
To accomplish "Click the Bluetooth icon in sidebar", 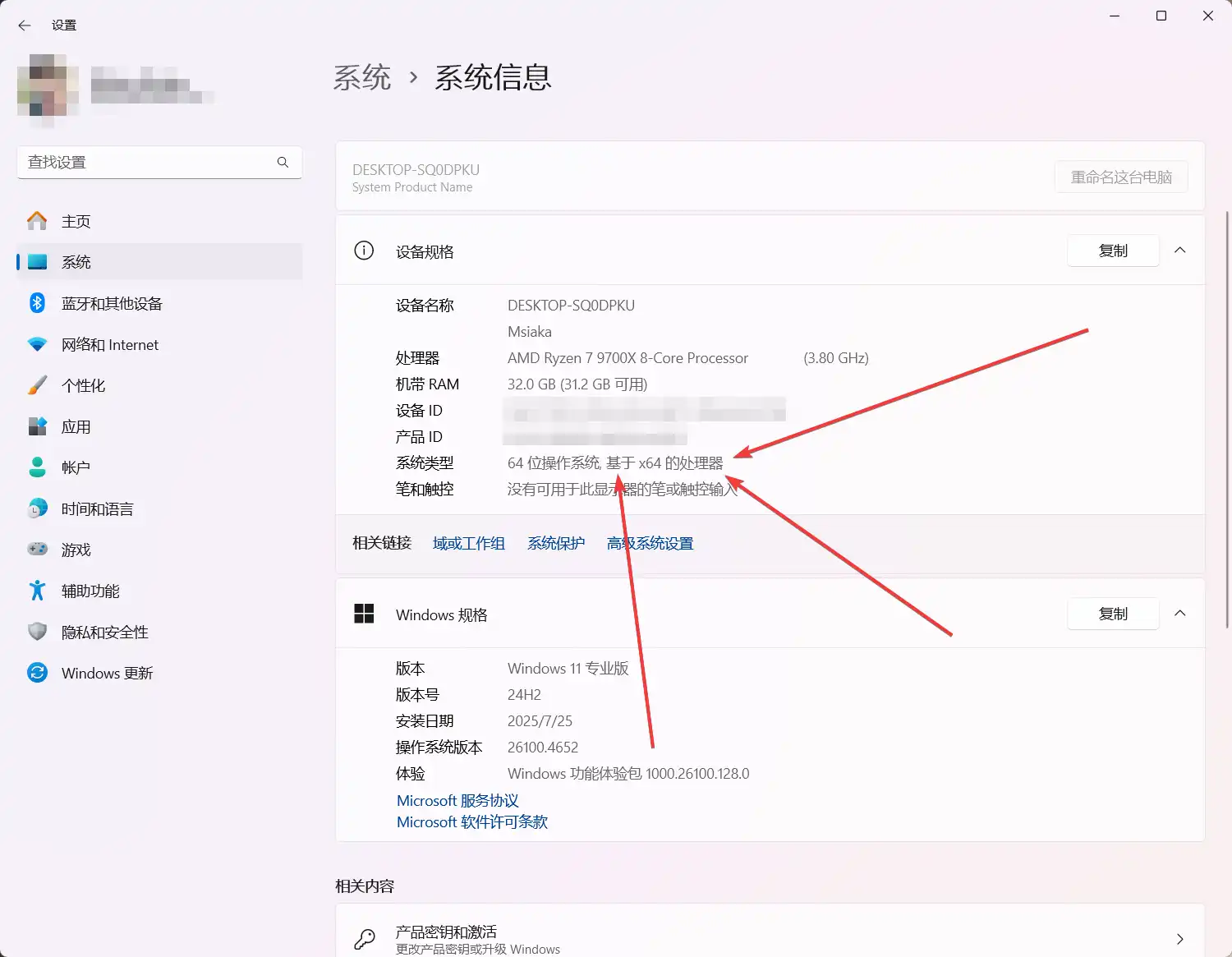I will (37, 303).
